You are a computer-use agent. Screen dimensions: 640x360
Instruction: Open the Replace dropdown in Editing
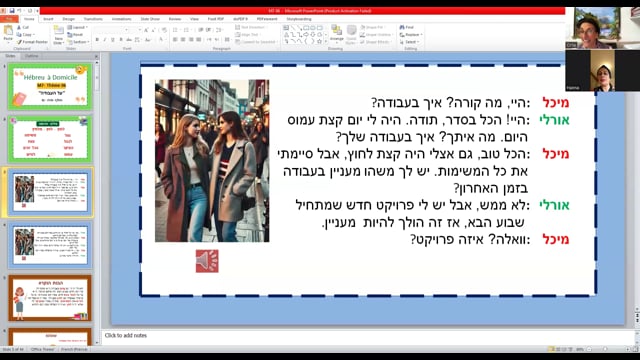(x=411, y=35)
